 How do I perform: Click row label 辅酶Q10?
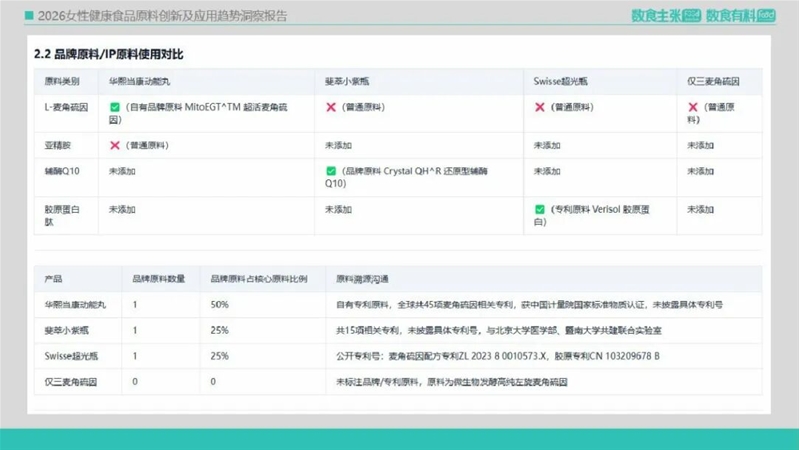click(x=62, y=171)
